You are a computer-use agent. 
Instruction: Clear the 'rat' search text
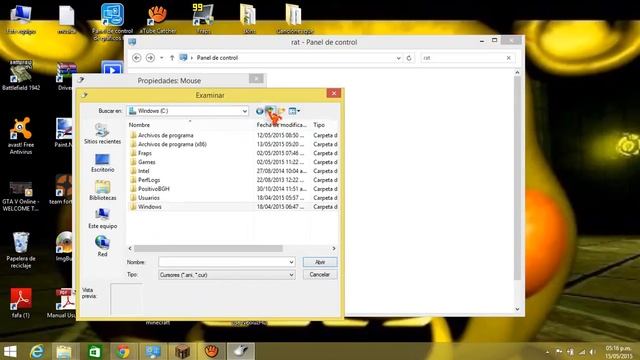(509, 58)
